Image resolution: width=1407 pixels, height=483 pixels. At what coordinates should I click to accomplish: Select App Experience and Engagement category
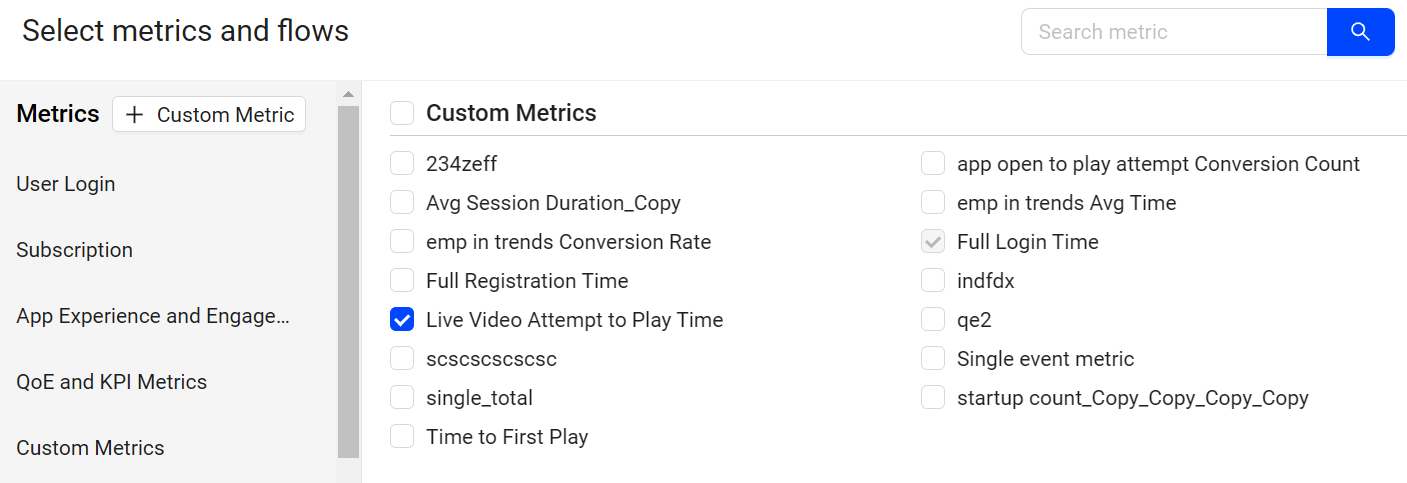coord(153,316)
